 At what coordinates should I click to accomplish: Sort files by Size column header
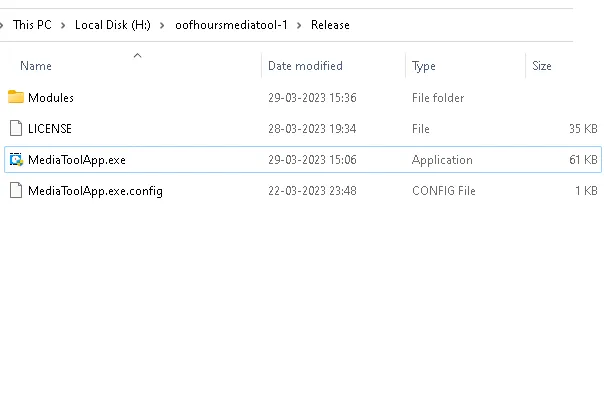tap(542, 66)
